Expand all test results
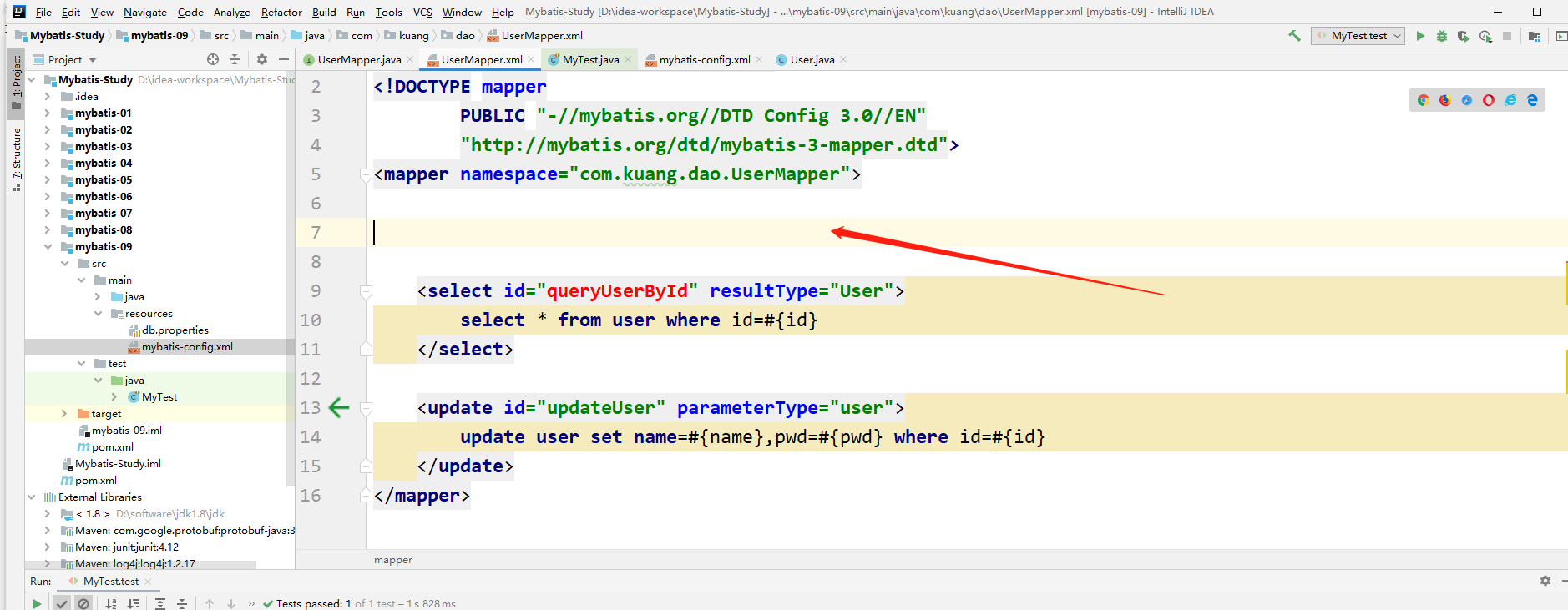Image resolution: width=1568 pixels, height=610 pixels. [160, 603]
